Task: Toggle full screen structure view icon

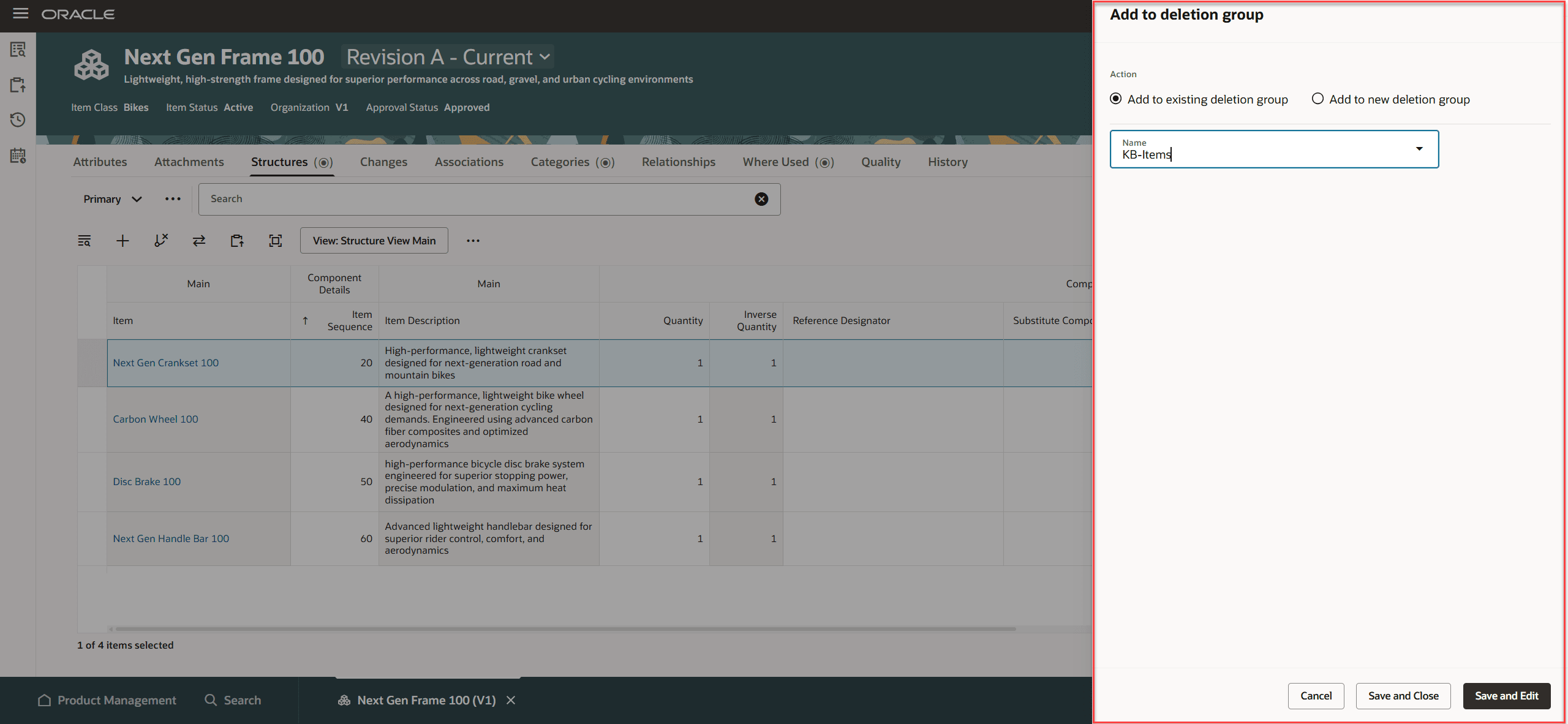Action: point(276,241)
